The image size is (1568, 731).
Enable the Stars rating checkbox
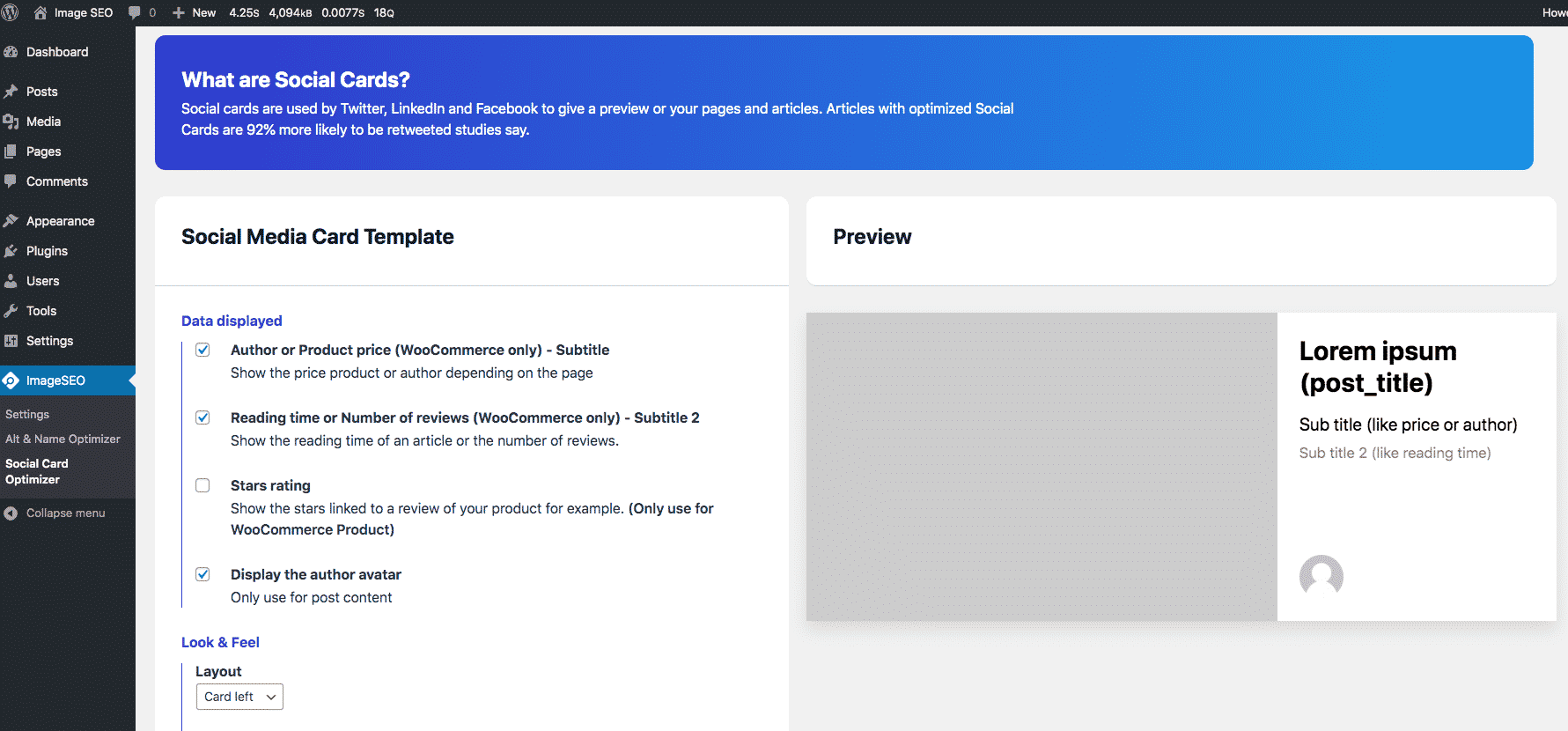pyautogui.click(x=202, y=485)
